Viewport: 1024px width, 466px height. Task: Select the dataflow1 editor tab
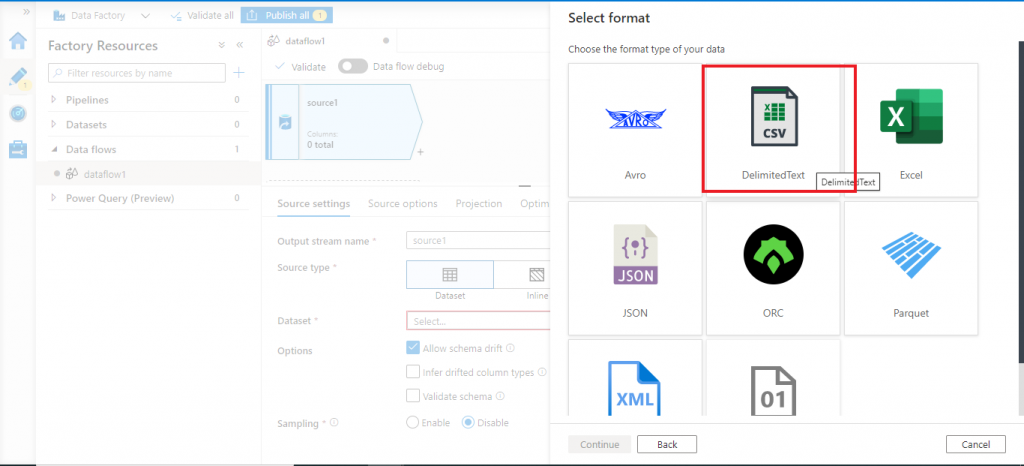point(328,40)
